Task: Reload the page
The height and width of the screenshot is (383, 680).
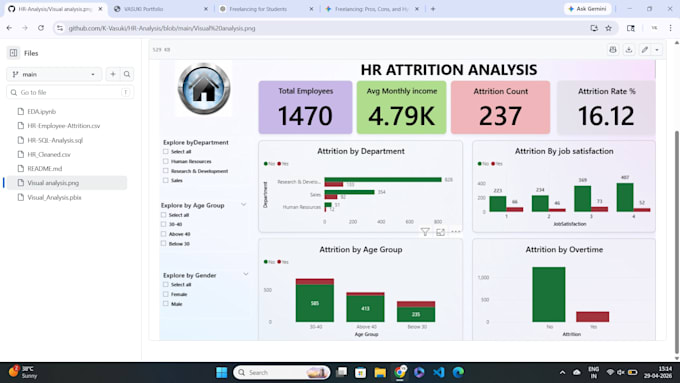Action: click(x=41, y=28)
